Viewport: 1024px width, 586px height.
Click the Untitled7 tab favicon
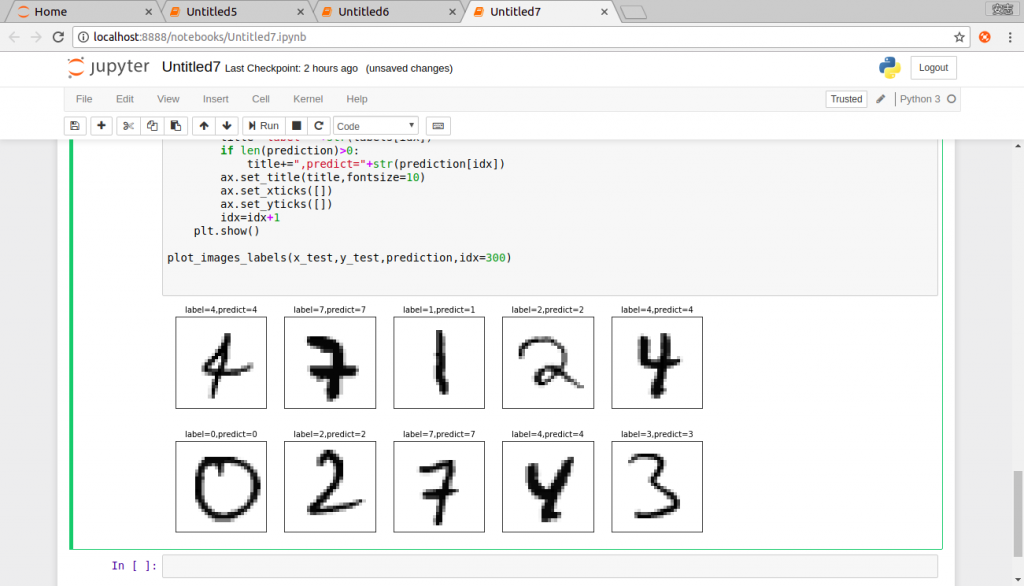(x=479, y=12)
